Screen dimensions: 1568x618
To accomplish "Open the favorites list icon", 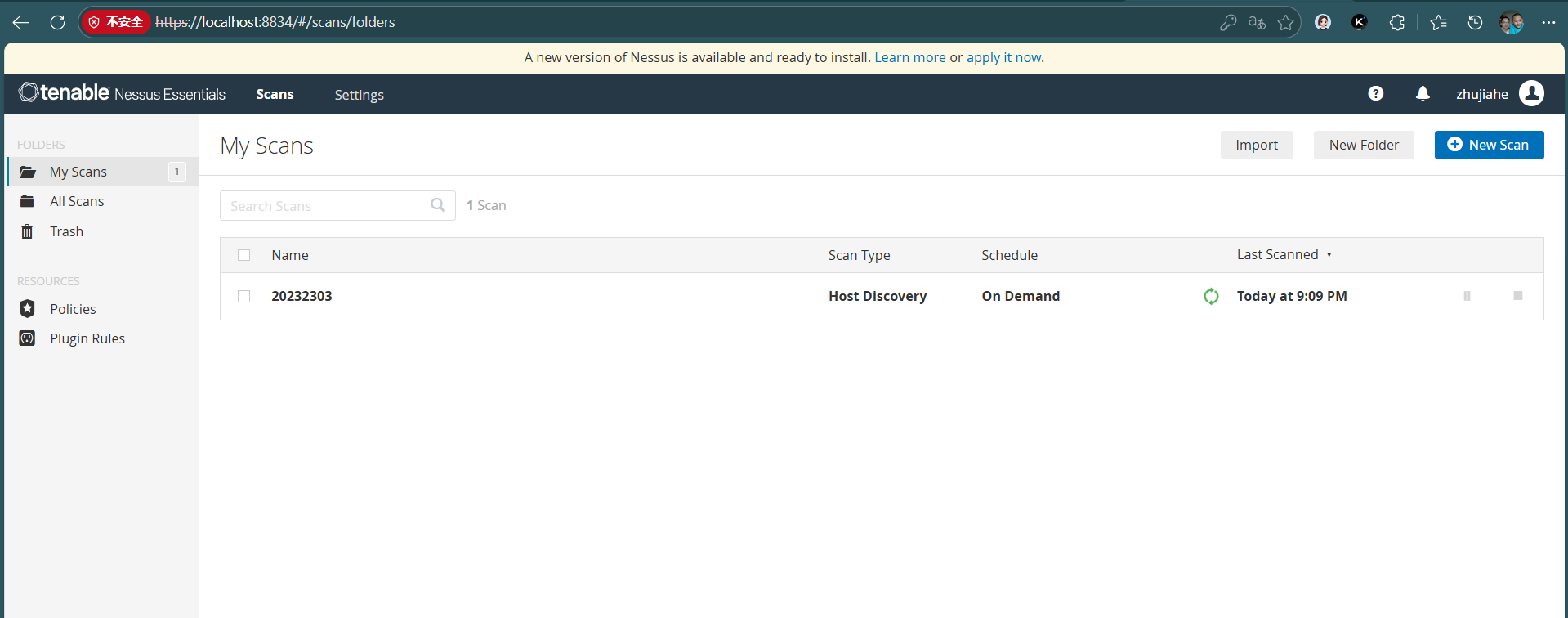I will click(x=1438, y=22).
